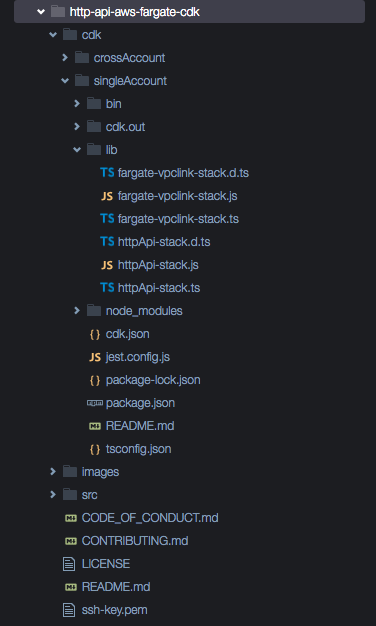The image size is (376, 626).
Task: Click JS icon beside jest.config.js
Action: click(95, 357)
